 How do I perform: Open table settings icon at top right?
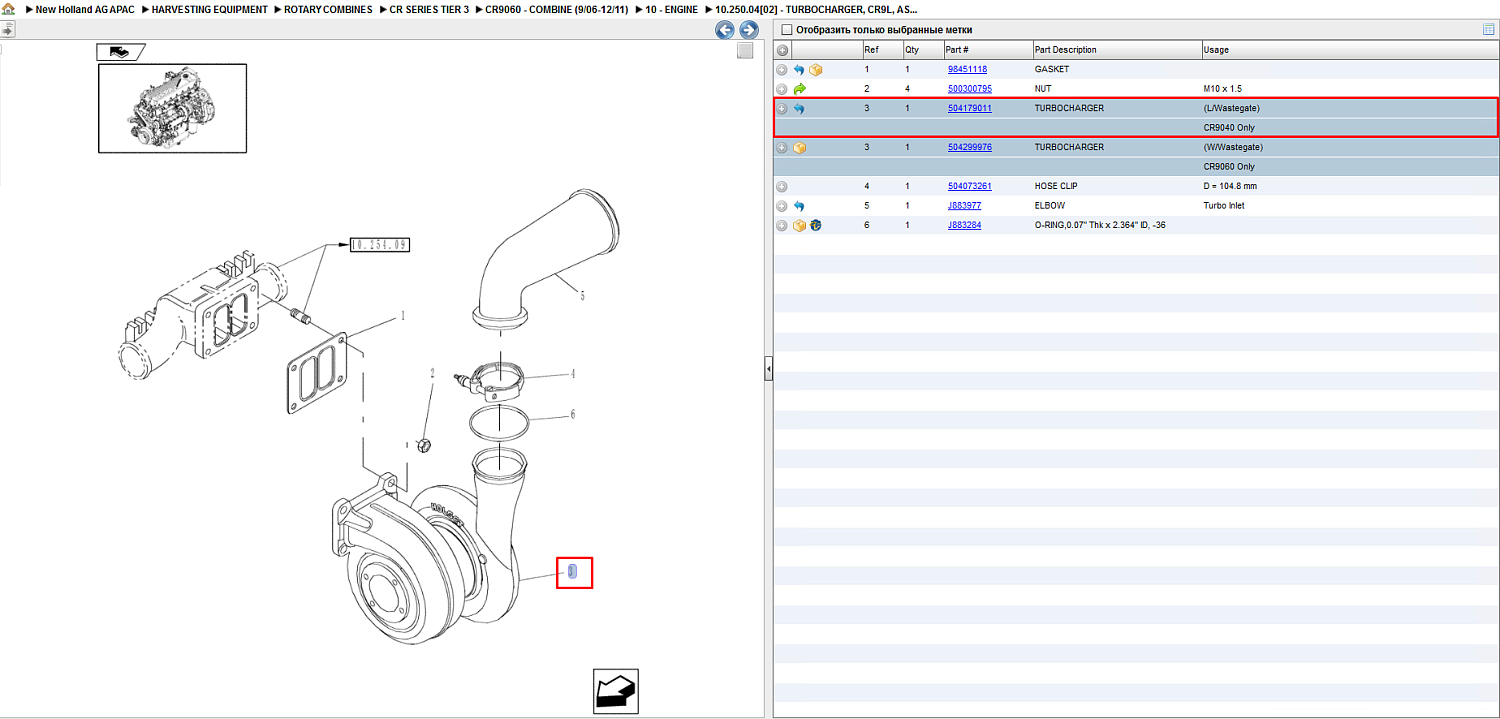click(1489, 30)
